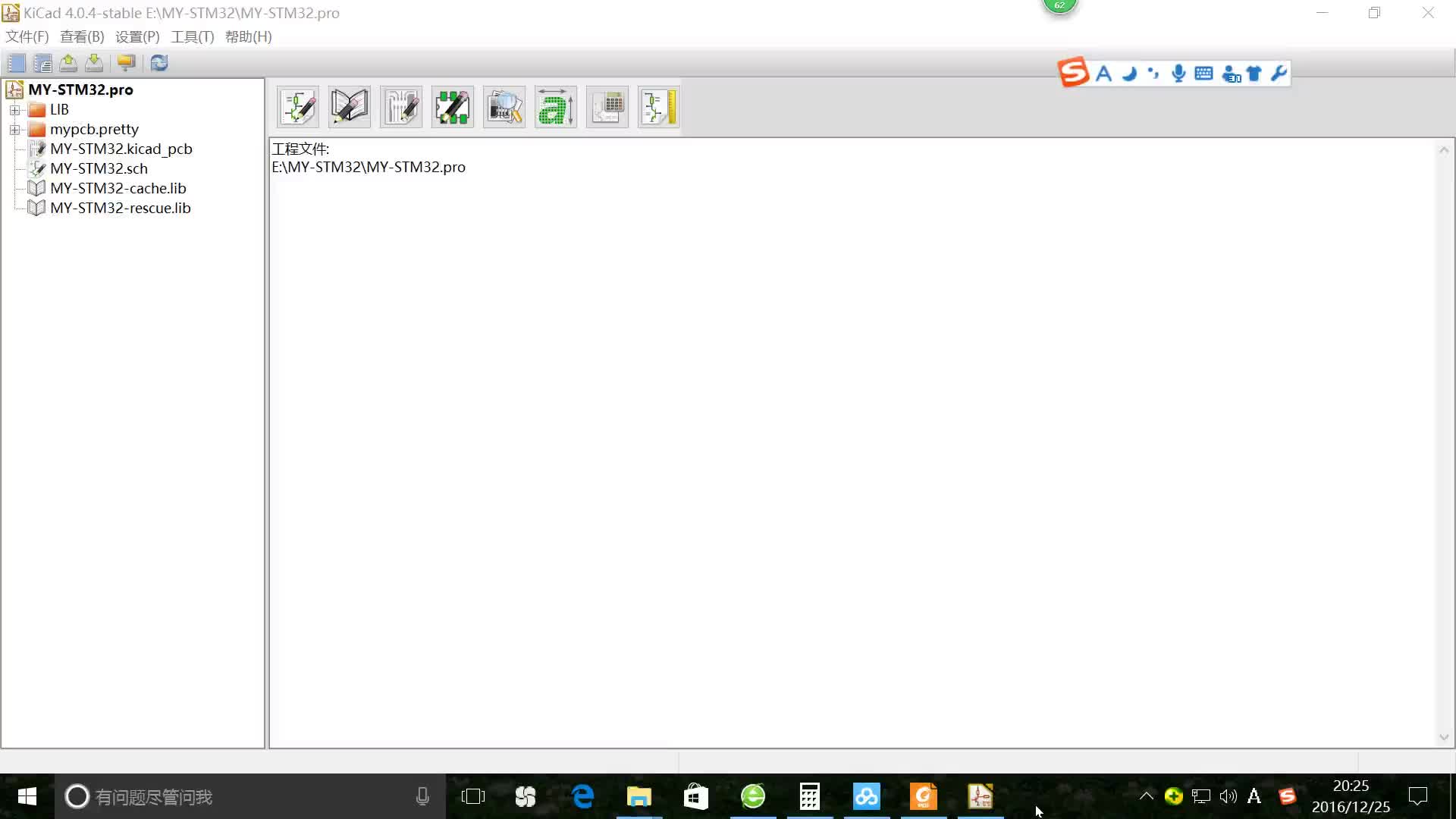Open the footprint editor tool
This screenshot has height=819, width=1456.
[453, 107]
